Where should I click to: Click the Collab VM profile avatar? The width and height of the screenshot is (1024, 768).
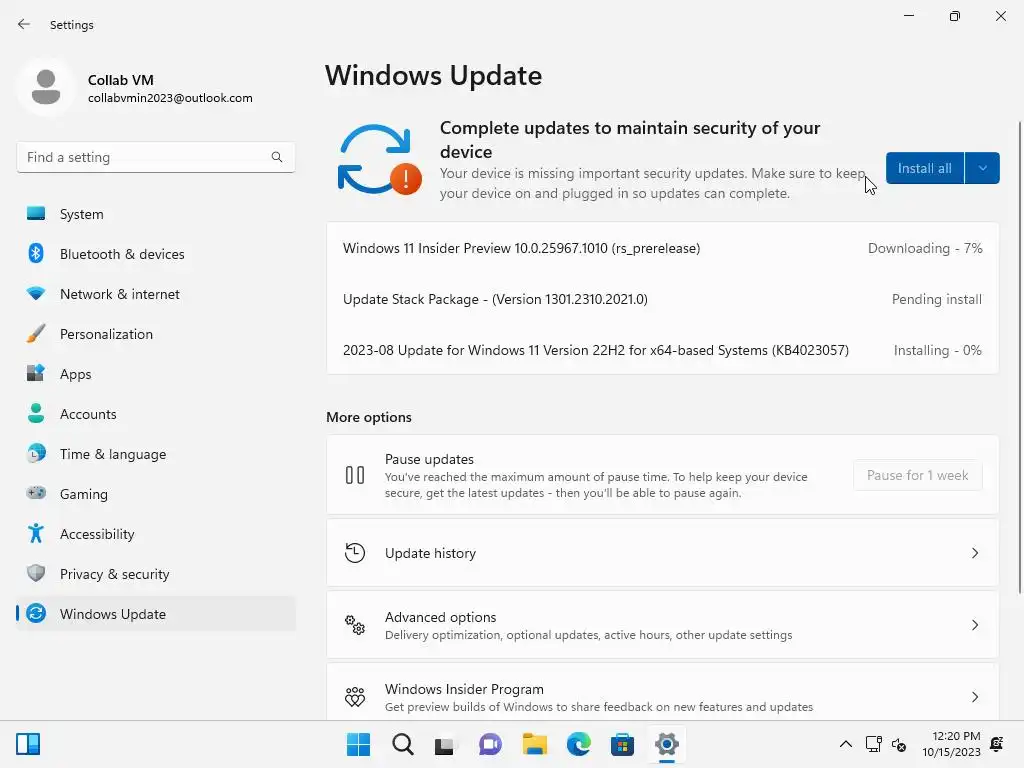click(x=46, y=87)
